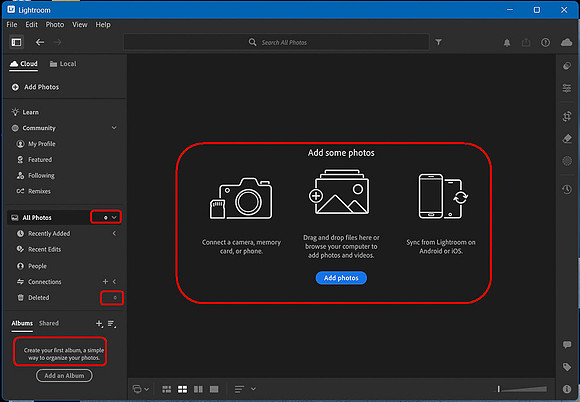Select the Healing eraser tool

coord(567,139)
